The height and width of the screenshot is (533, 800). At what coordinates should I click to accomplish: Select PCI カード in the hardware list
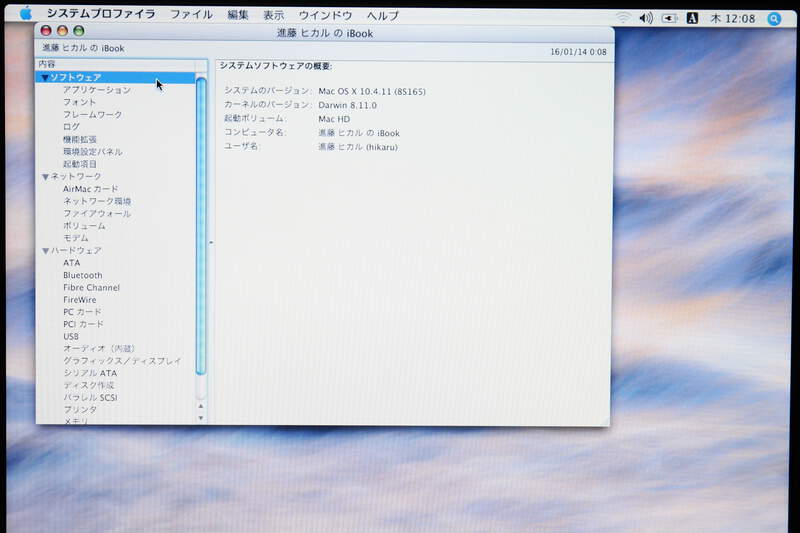83,324
